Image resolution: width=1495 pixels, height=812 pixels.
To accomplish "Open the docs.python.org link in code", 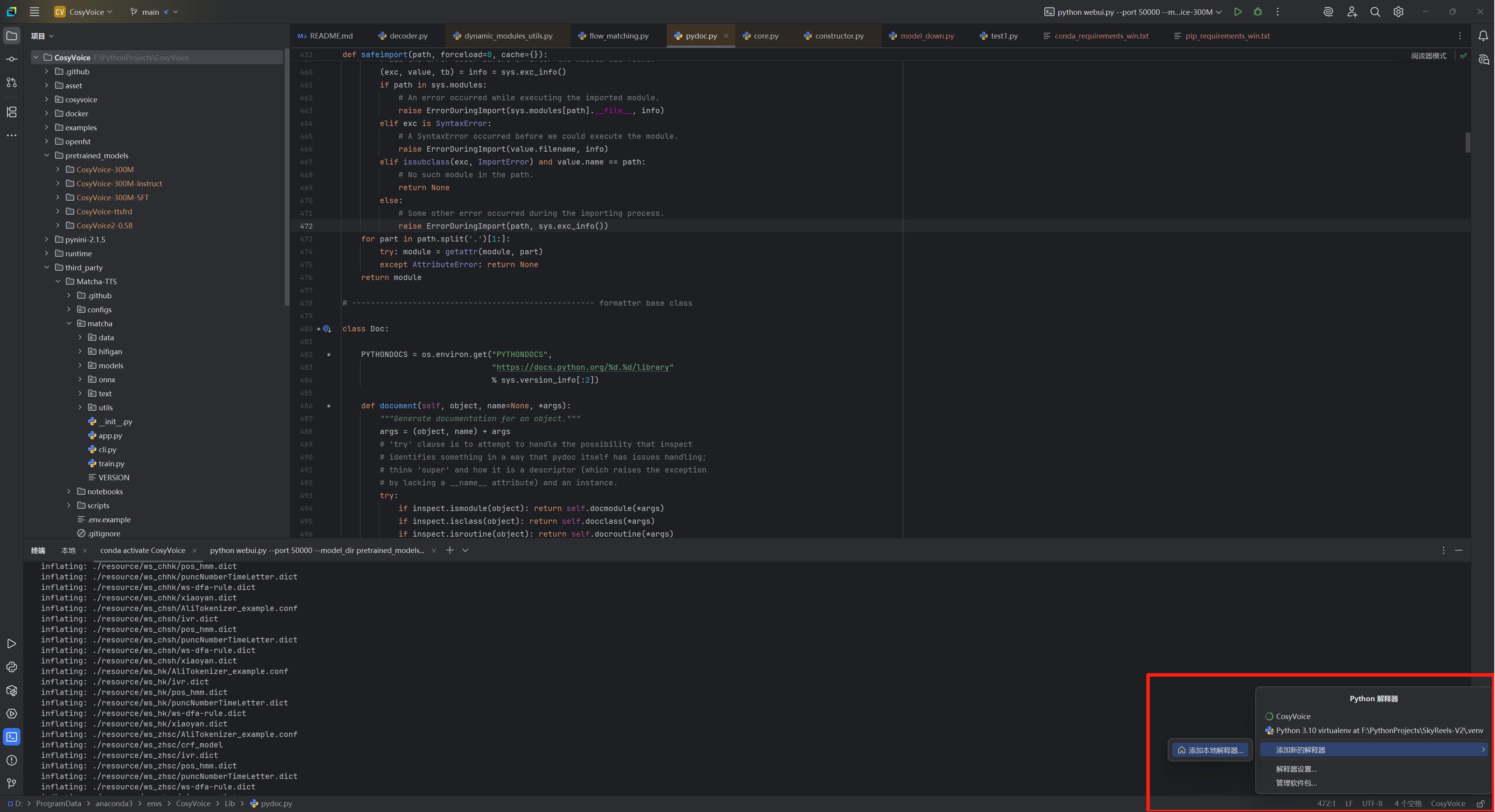I will [582, 367].
